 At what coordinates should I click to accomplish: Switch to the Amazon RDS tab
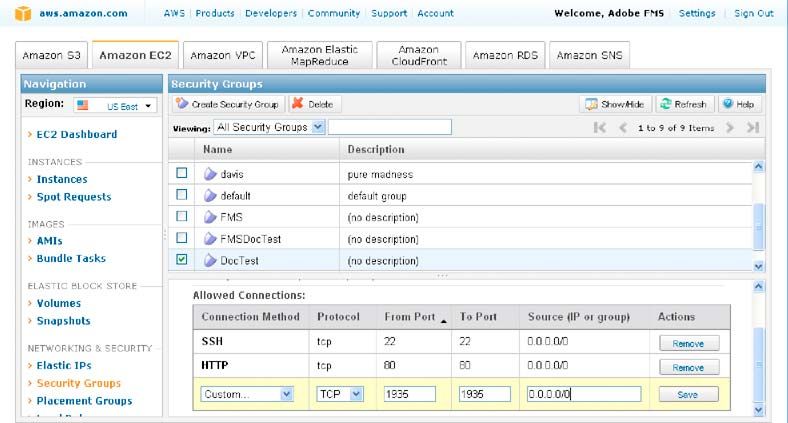pyautogui.click(x=505, y=55)
